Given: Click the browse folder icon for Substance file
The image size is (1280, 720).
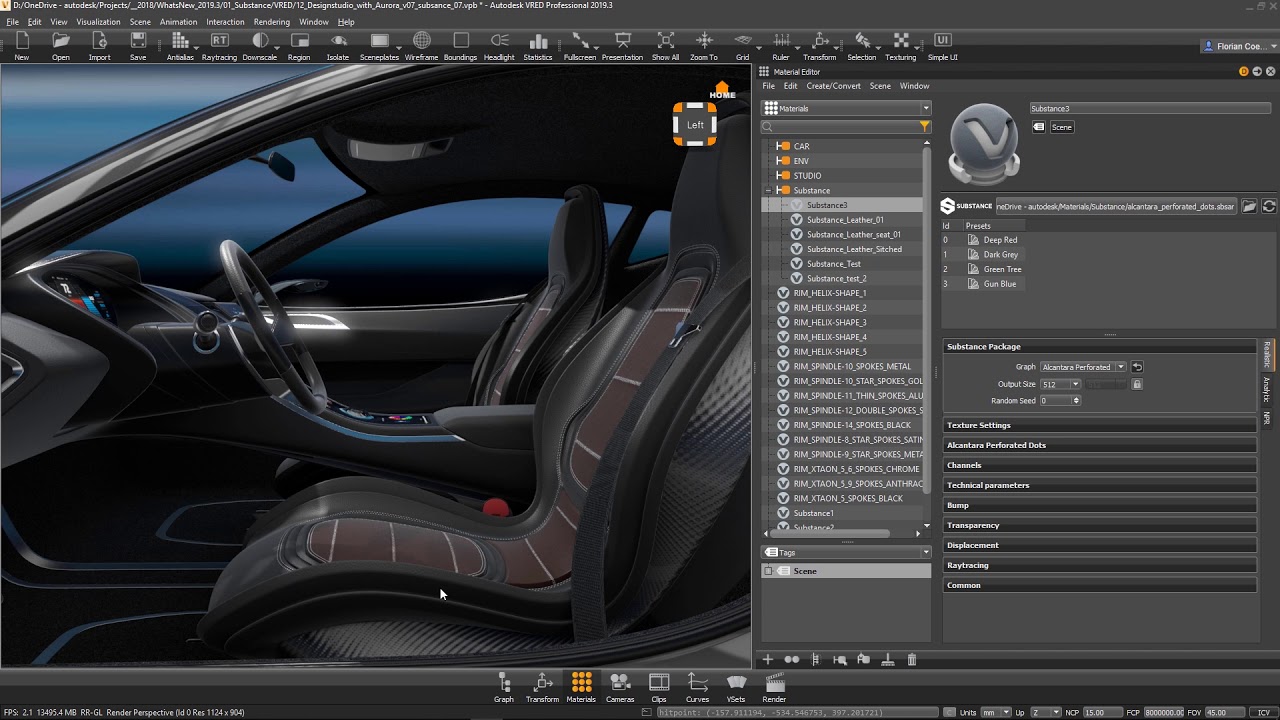Looking at the screenshot, I should pos(1250,206).
